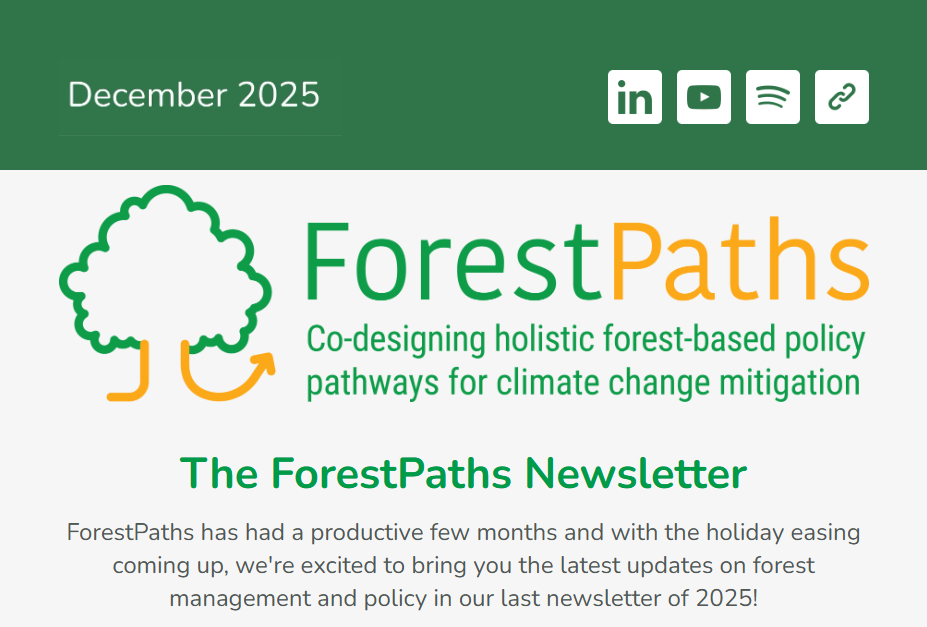Open the Spotify podcast icon

(772, 97)
